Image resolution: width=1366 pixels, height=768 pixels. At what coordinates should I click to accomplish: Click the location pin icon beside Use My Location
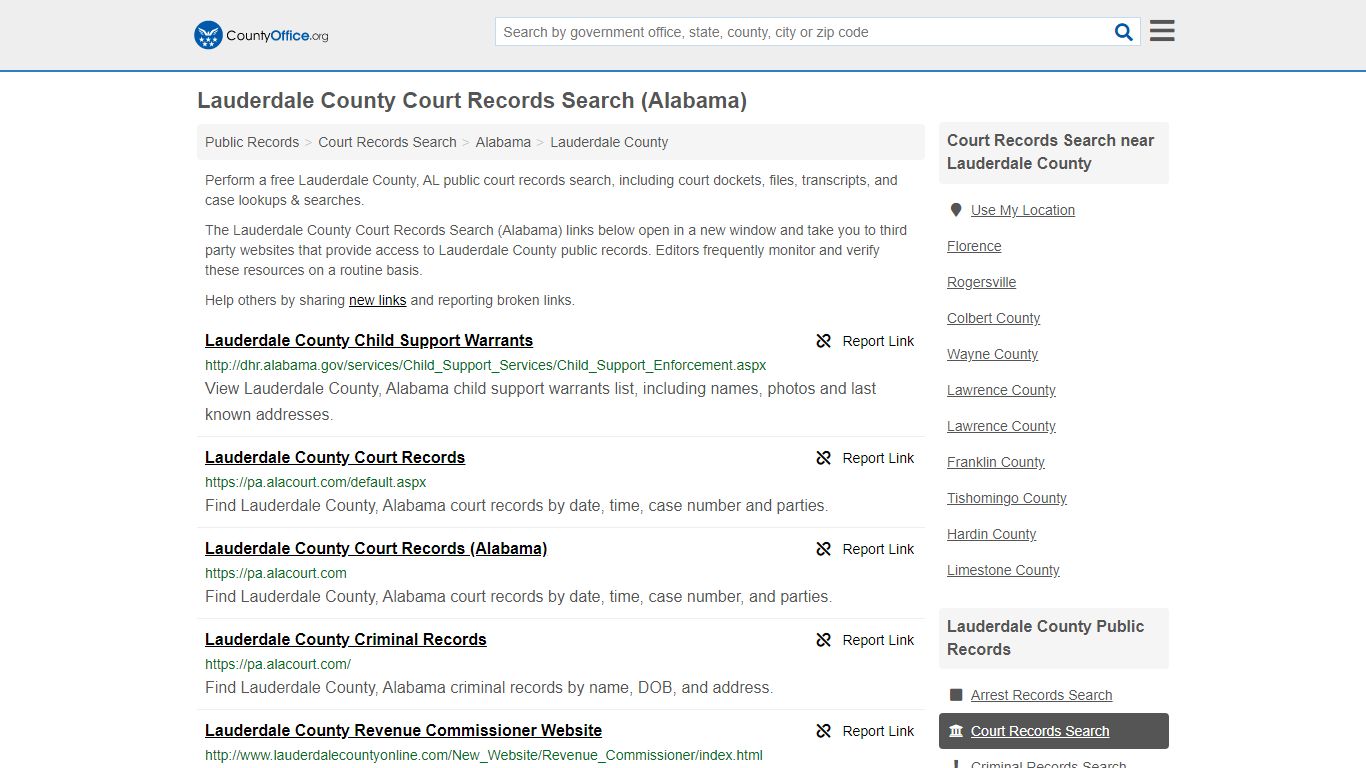click(x=956, y=210)
